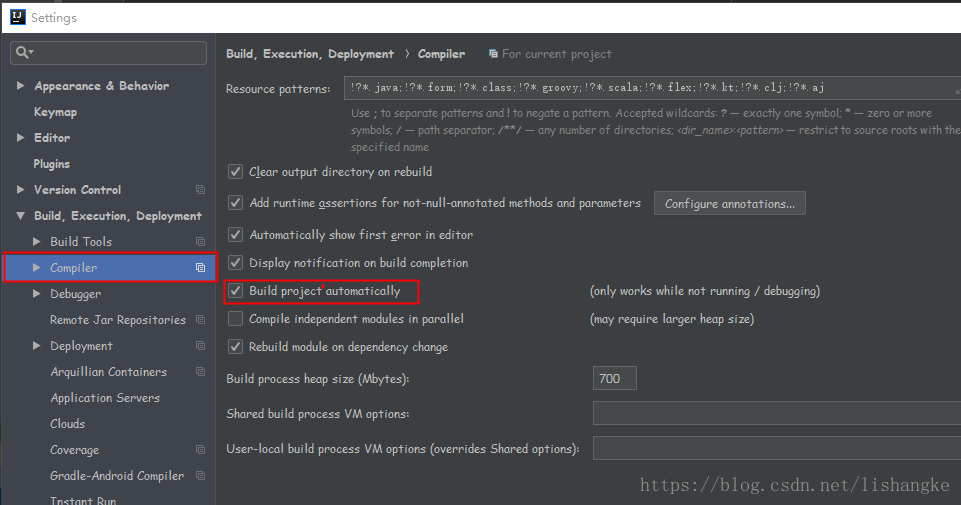Viewport: 961px width, 505px height.
Task: Open the Application Servers settings page
Action: point(105,398)
